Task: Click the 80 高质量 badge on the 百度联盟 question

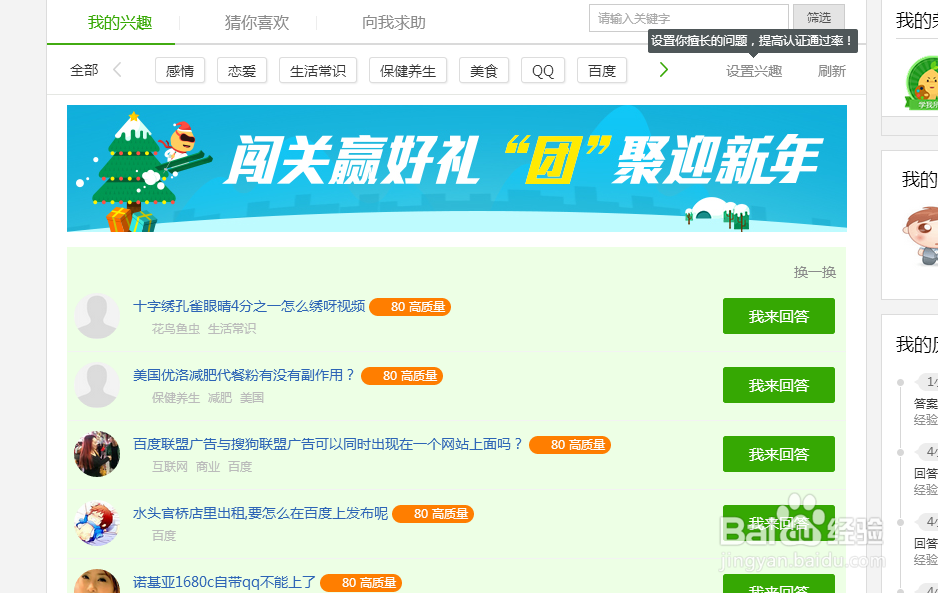Action: click(x=570, y=445)
